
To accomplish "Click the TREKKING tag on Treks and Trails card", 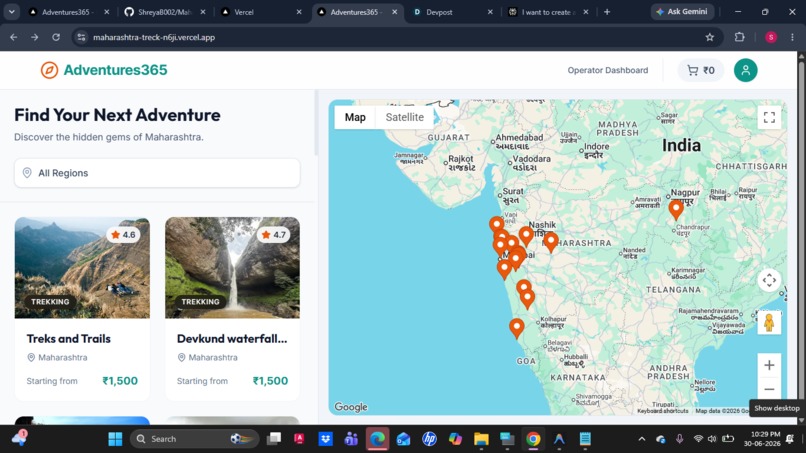I will 50,302.
